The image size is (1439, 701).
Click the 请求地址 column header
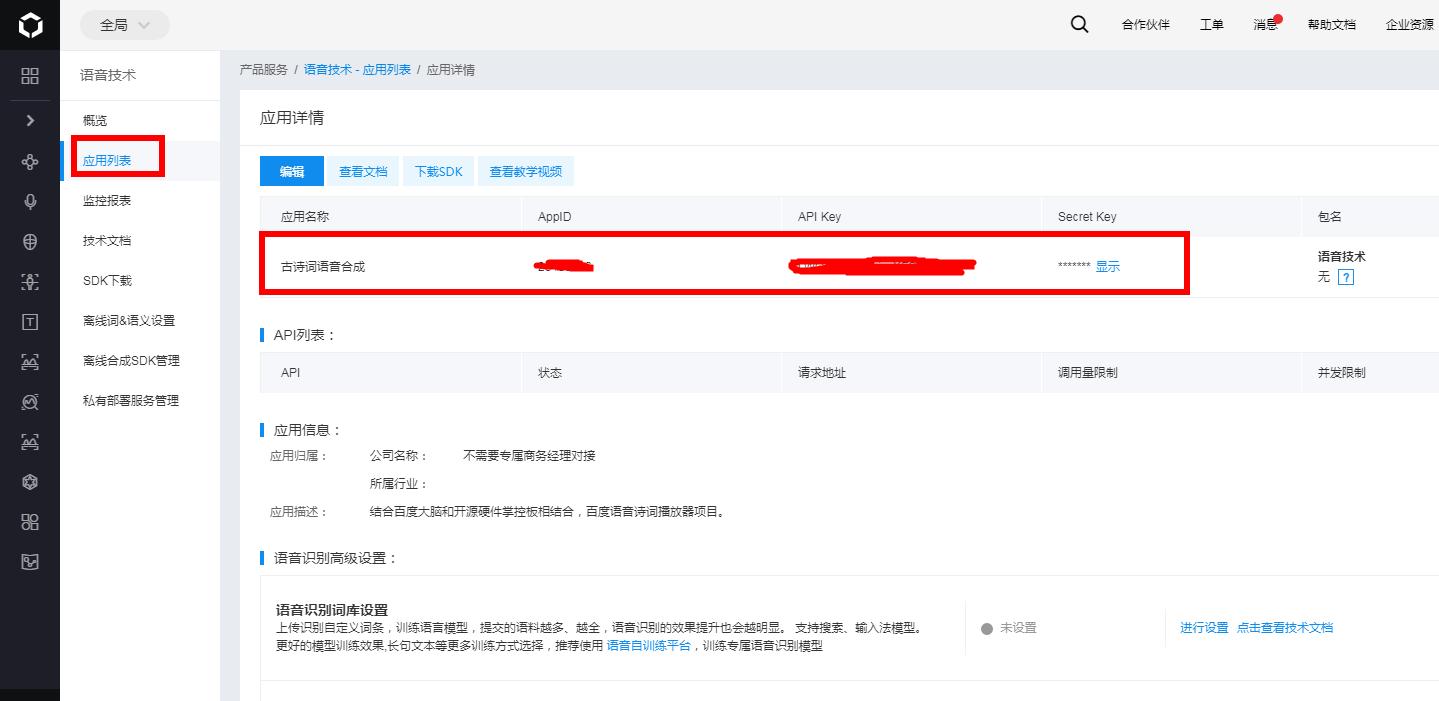822,373
